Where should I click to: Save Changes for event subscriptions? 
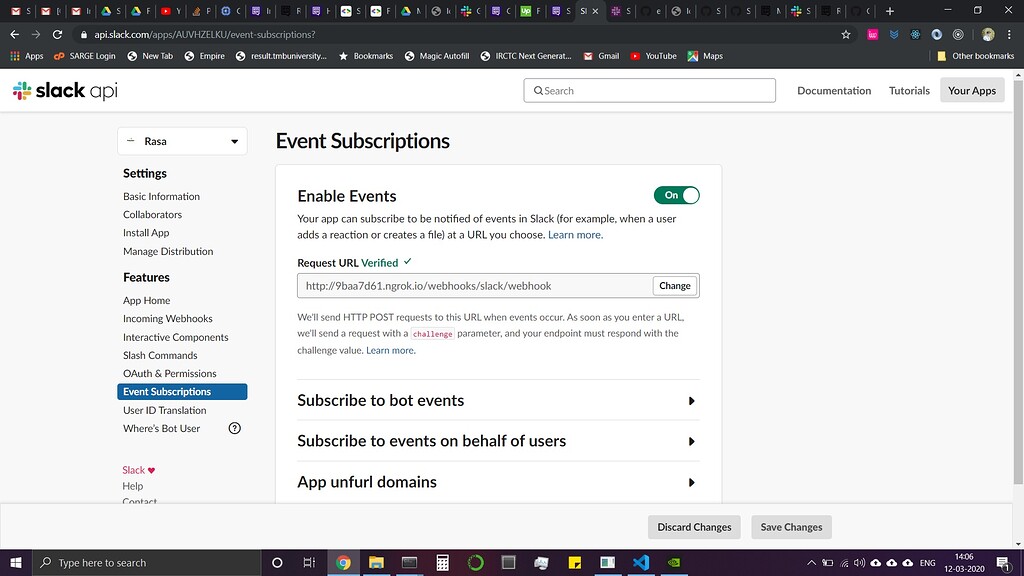[791, 527]
